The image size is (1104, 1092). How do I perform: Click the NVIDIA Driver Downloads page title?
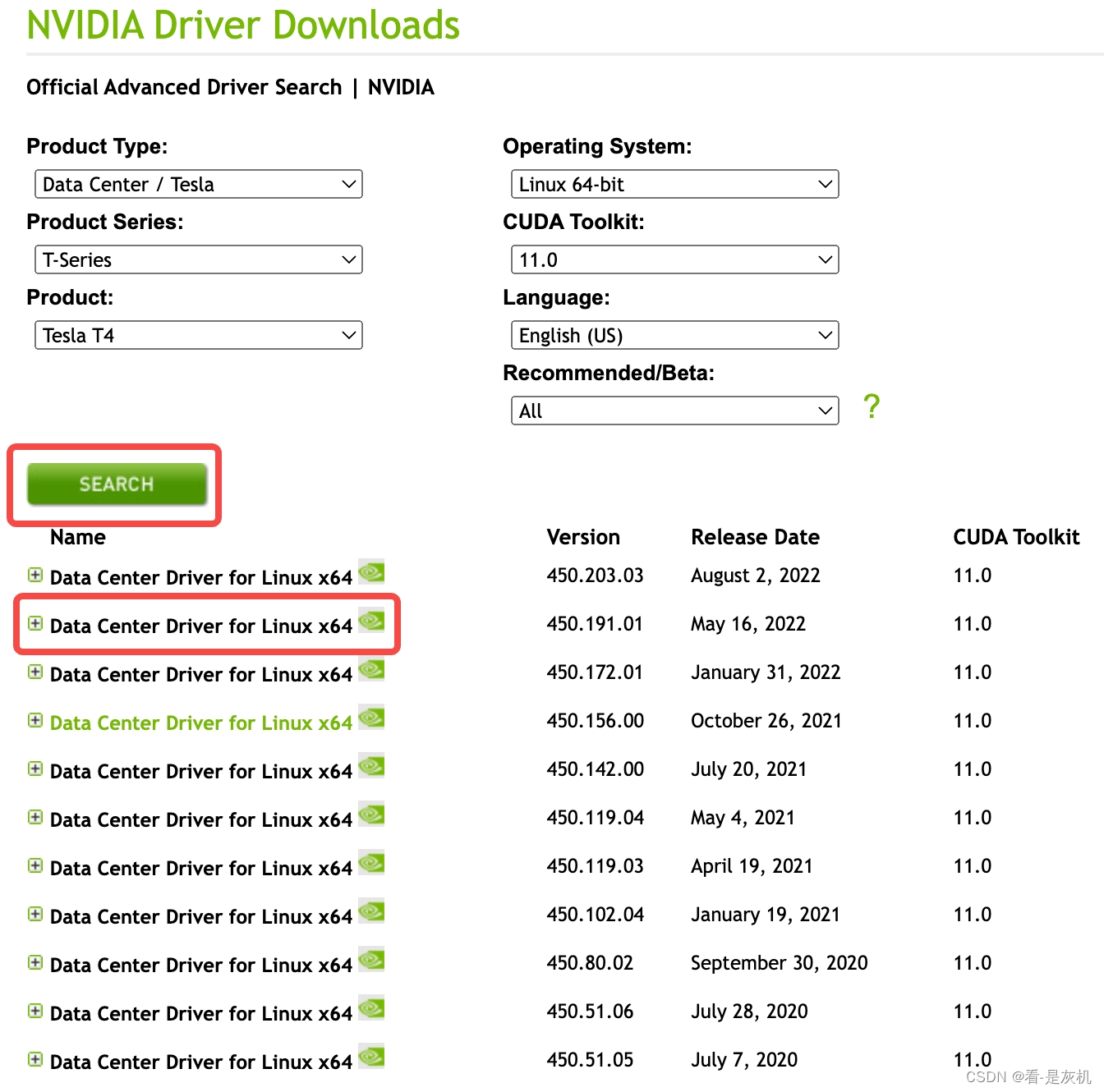(x=243, y=25)
